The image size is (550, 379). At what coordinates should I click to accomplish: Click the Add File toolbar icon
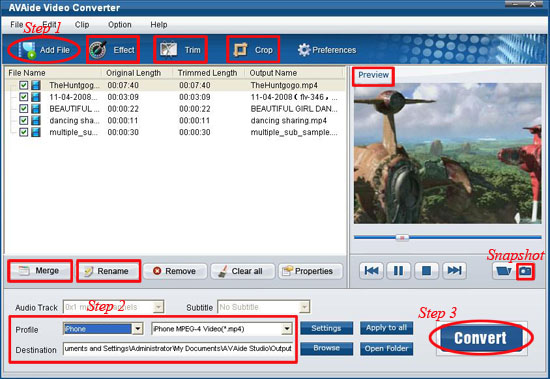(x=27, y=50)
